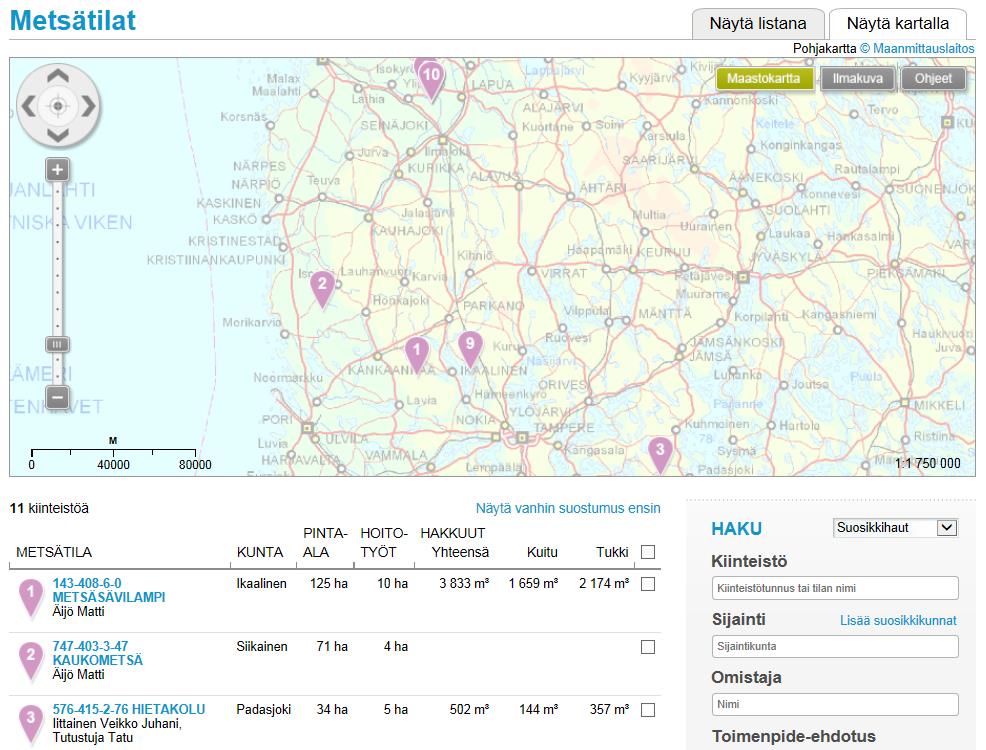Click map marker 2 near Isojoki

click(322, 289)
